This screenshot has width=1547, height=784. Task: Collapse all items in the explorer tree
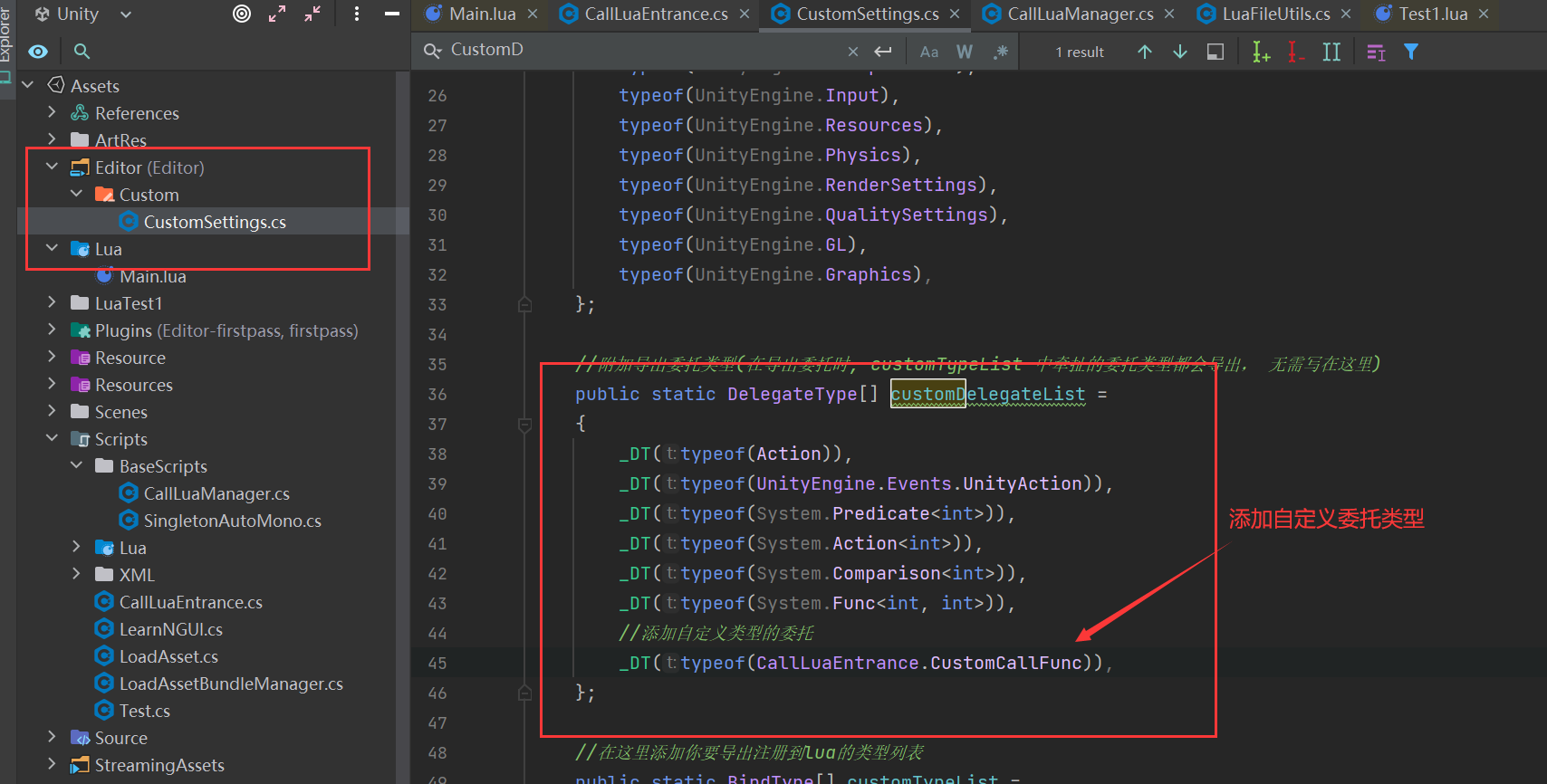tap(312, 14)
